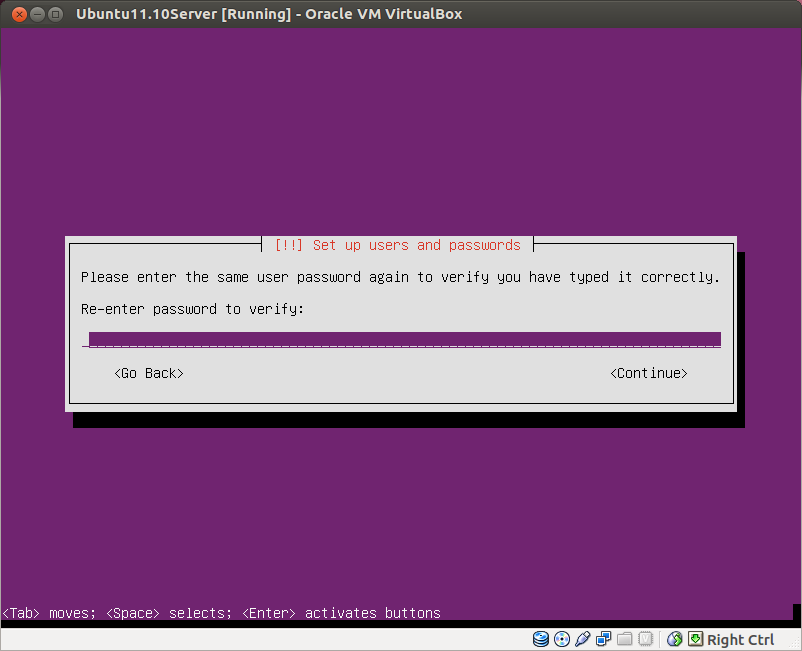Image resolution: width=802 pixels, height=651 pixels.
Task: Minimize the VirtualBox window
Action: click(36, 14)
